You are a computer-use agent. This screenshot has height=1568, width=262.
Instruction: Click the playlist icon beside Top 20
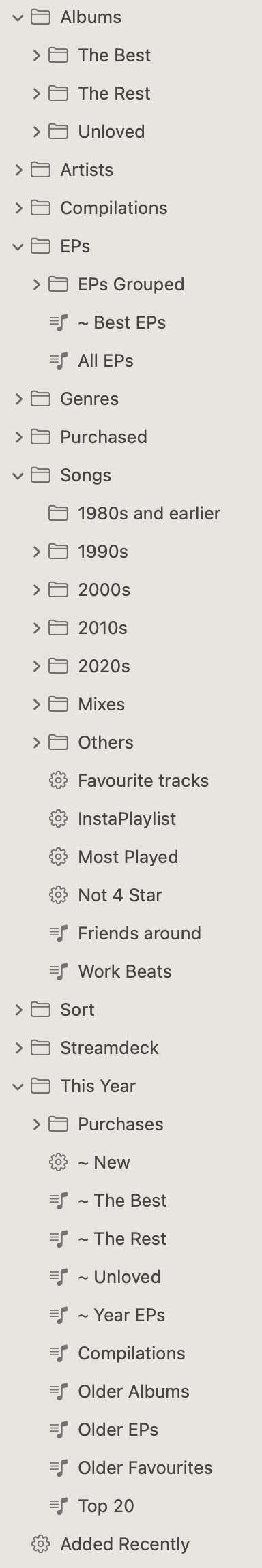(x=59, y=1505)
